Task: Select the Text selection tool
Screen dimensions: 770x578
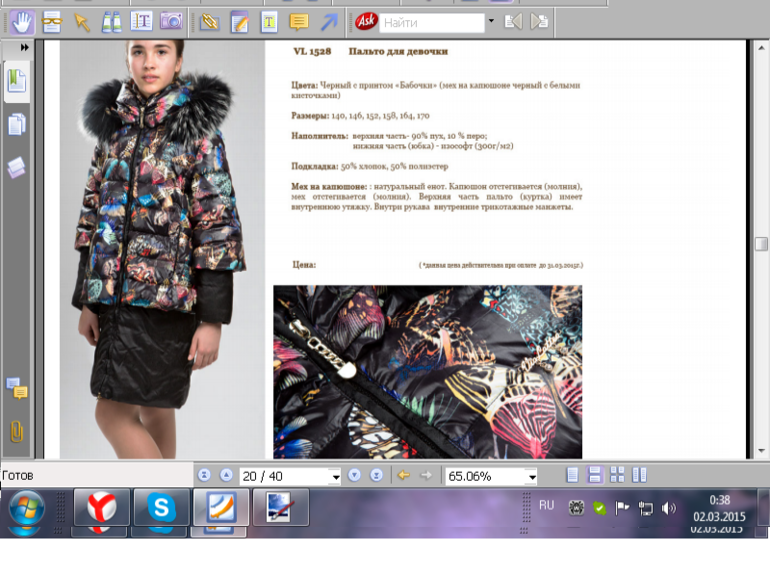Action: click(x=142, y=21)
